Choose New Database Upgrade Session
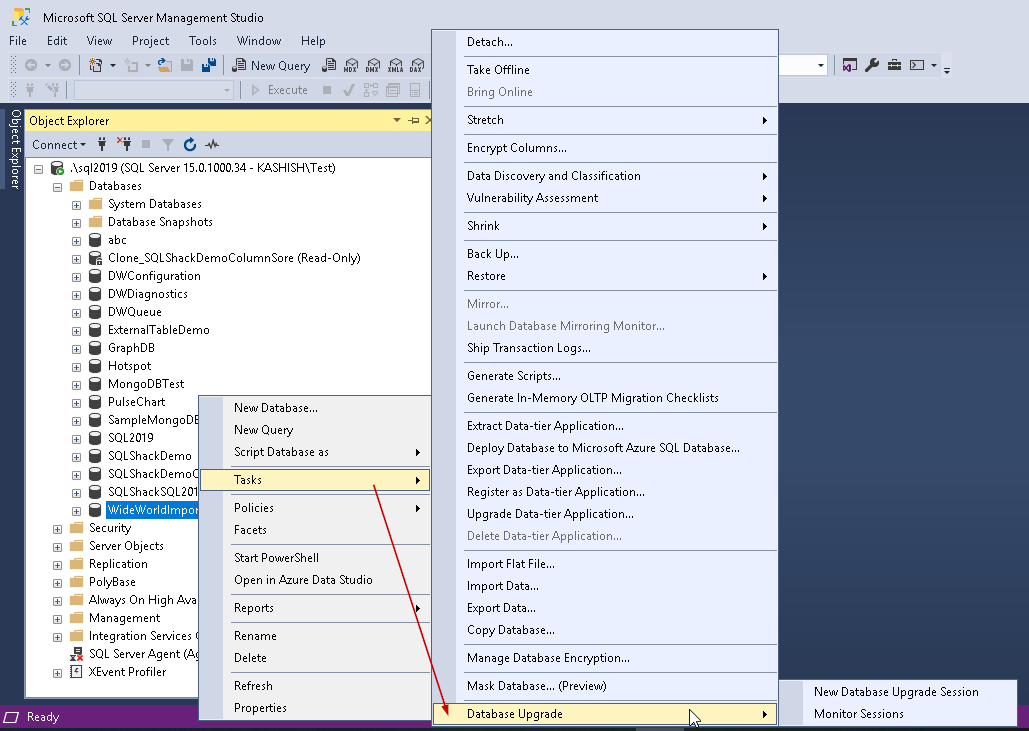 [896, 692]
